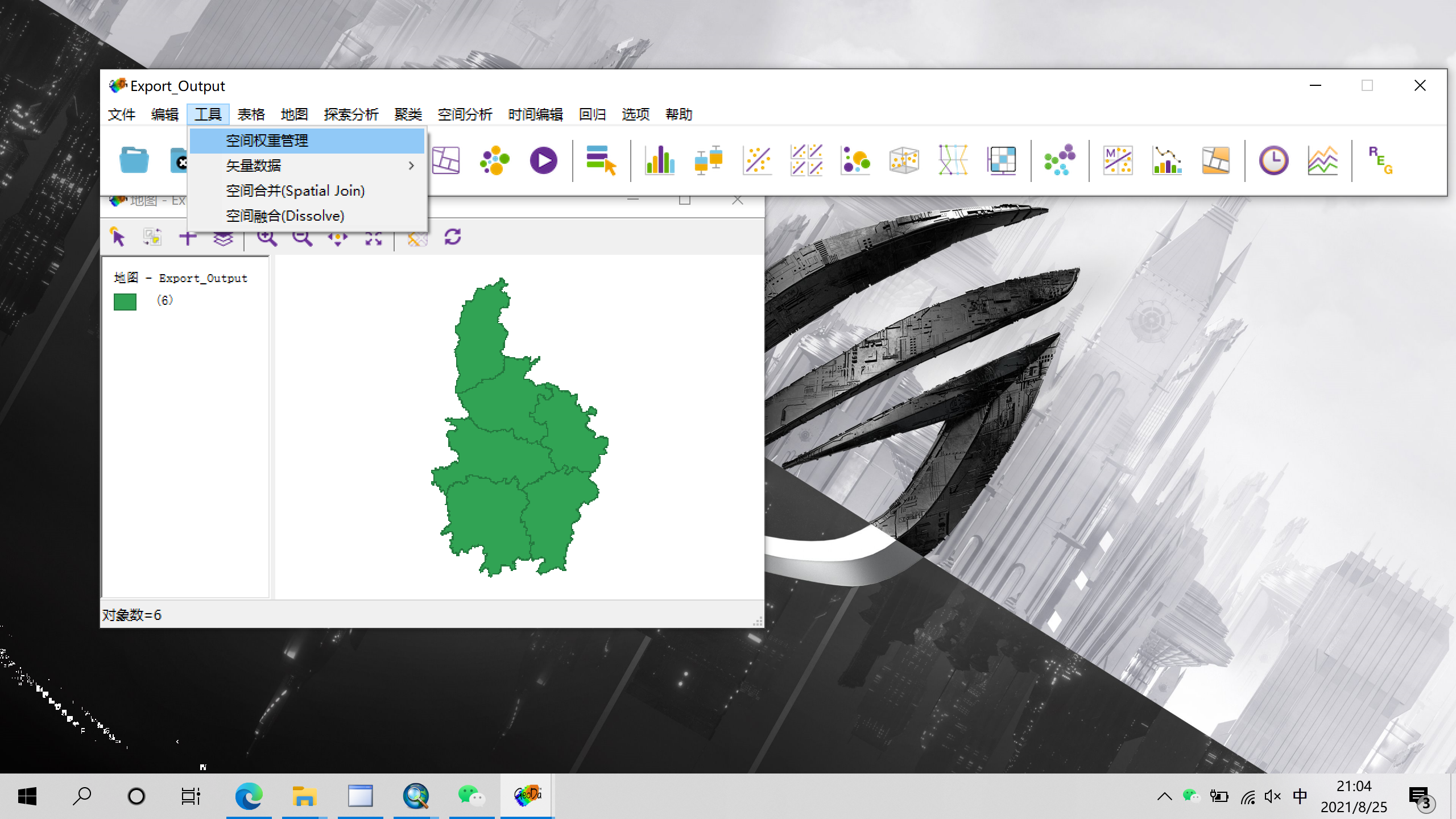The image size is (1456, 819).
Task: Click the purple Map Movie play icon
Action: pyautogui.click(x=543, y=160)
